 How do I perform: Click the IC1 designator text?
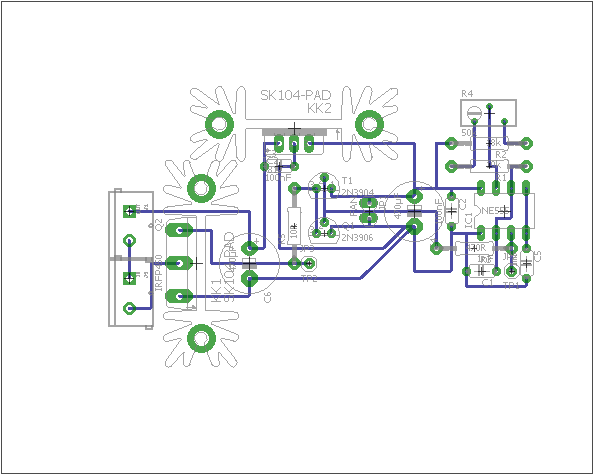click(468, 220)
